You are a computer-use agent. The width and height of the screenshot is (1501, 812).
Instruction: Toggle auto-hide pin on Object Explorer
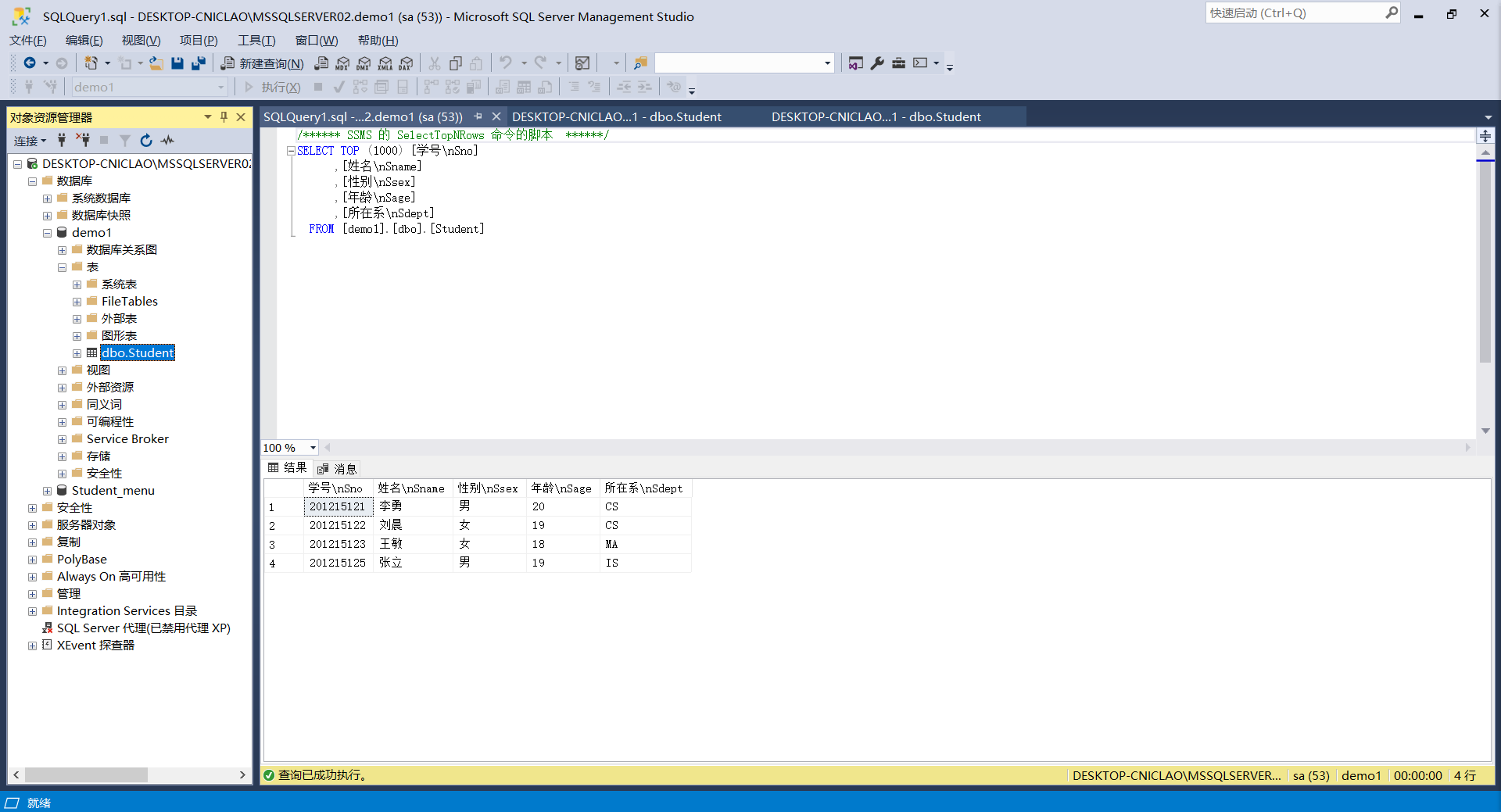224,117
